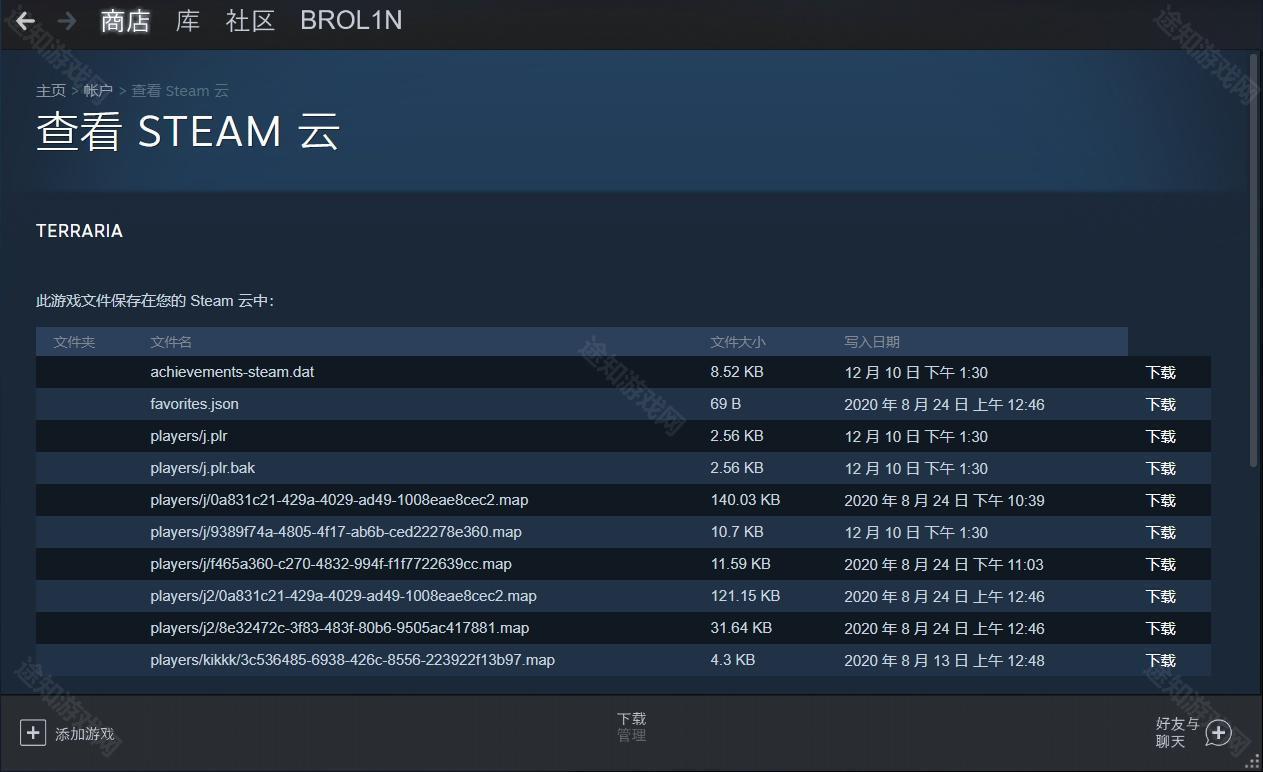Download the 9389f74a map file

coord(1161,532)
